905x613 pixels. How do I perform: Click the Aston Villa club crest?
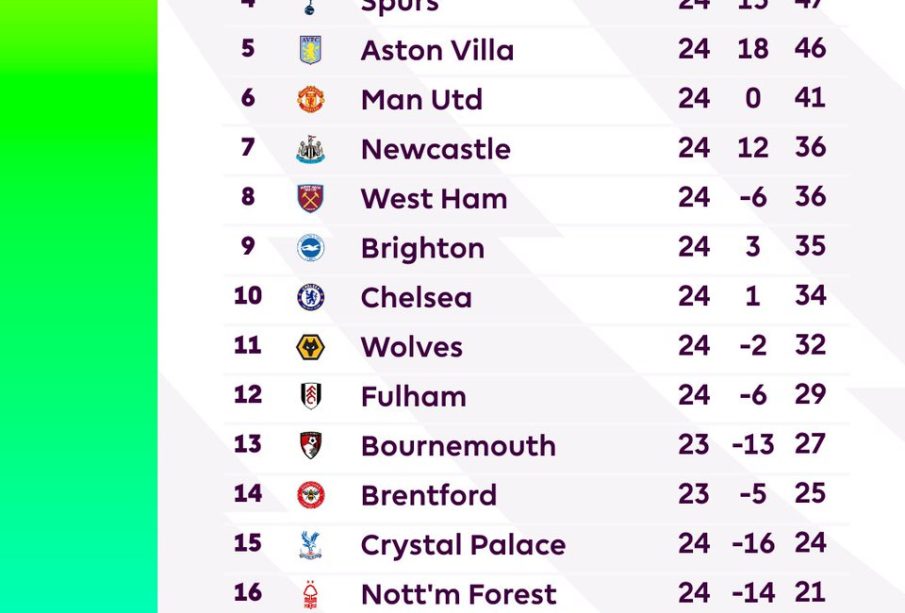click(310, 50)
